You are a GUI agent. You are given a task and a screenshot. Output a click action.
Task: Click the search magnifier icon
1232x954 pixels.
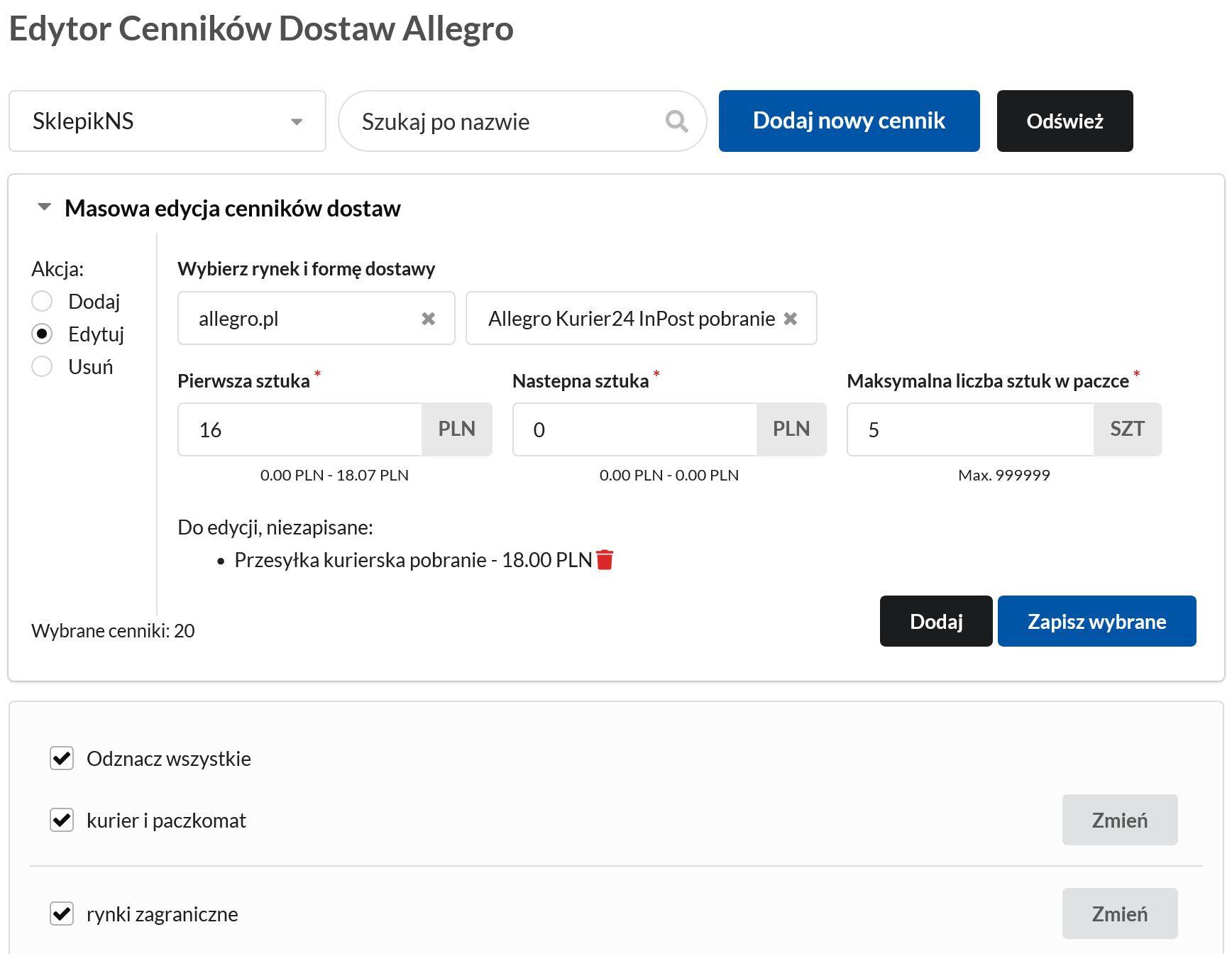point(676,121)
